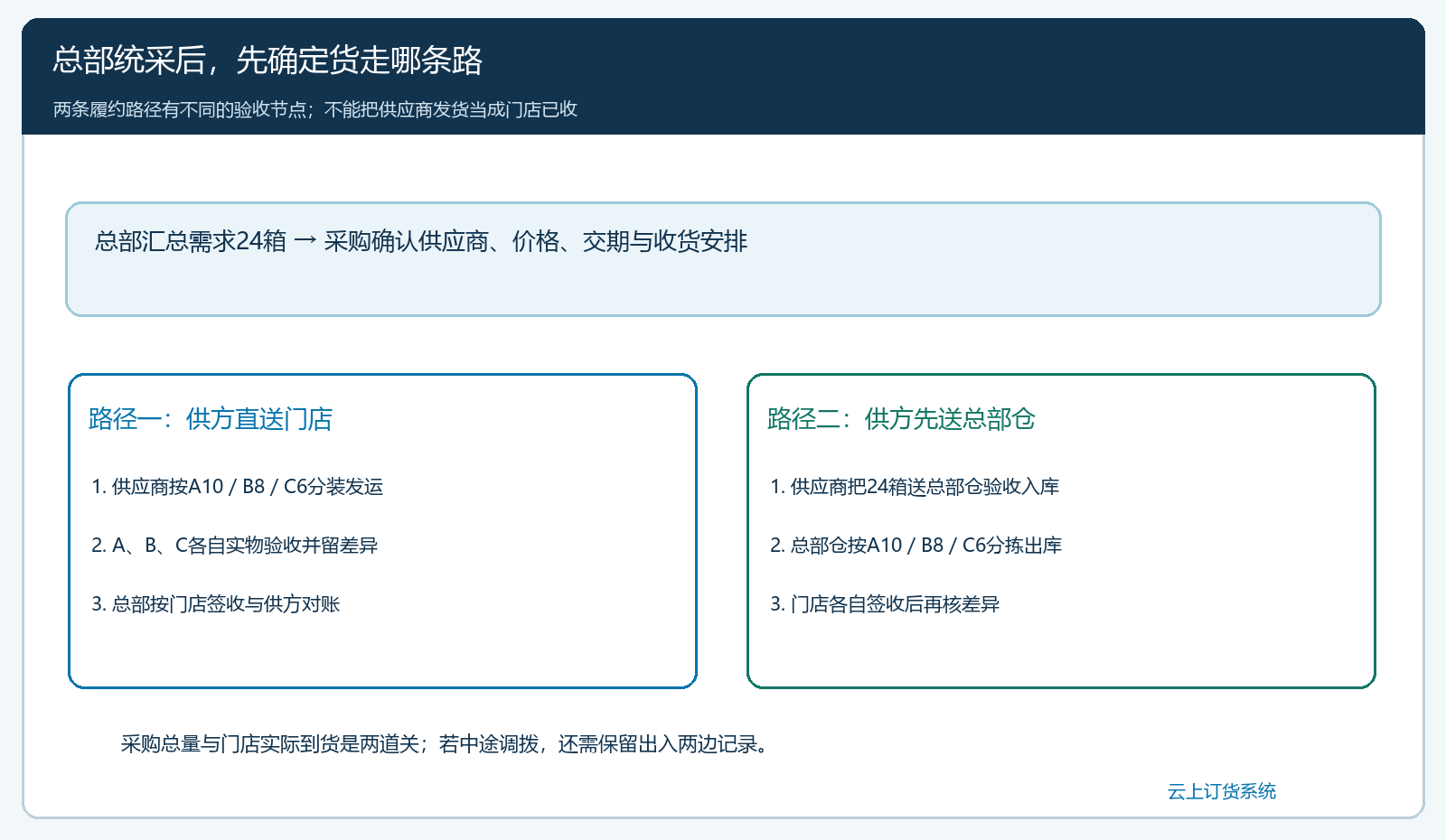The width and height of the screenshot is (1446, 840).
Task: Click the title 总部统采后，先确定货走哪条路
Action: click(x=268, y=61)
